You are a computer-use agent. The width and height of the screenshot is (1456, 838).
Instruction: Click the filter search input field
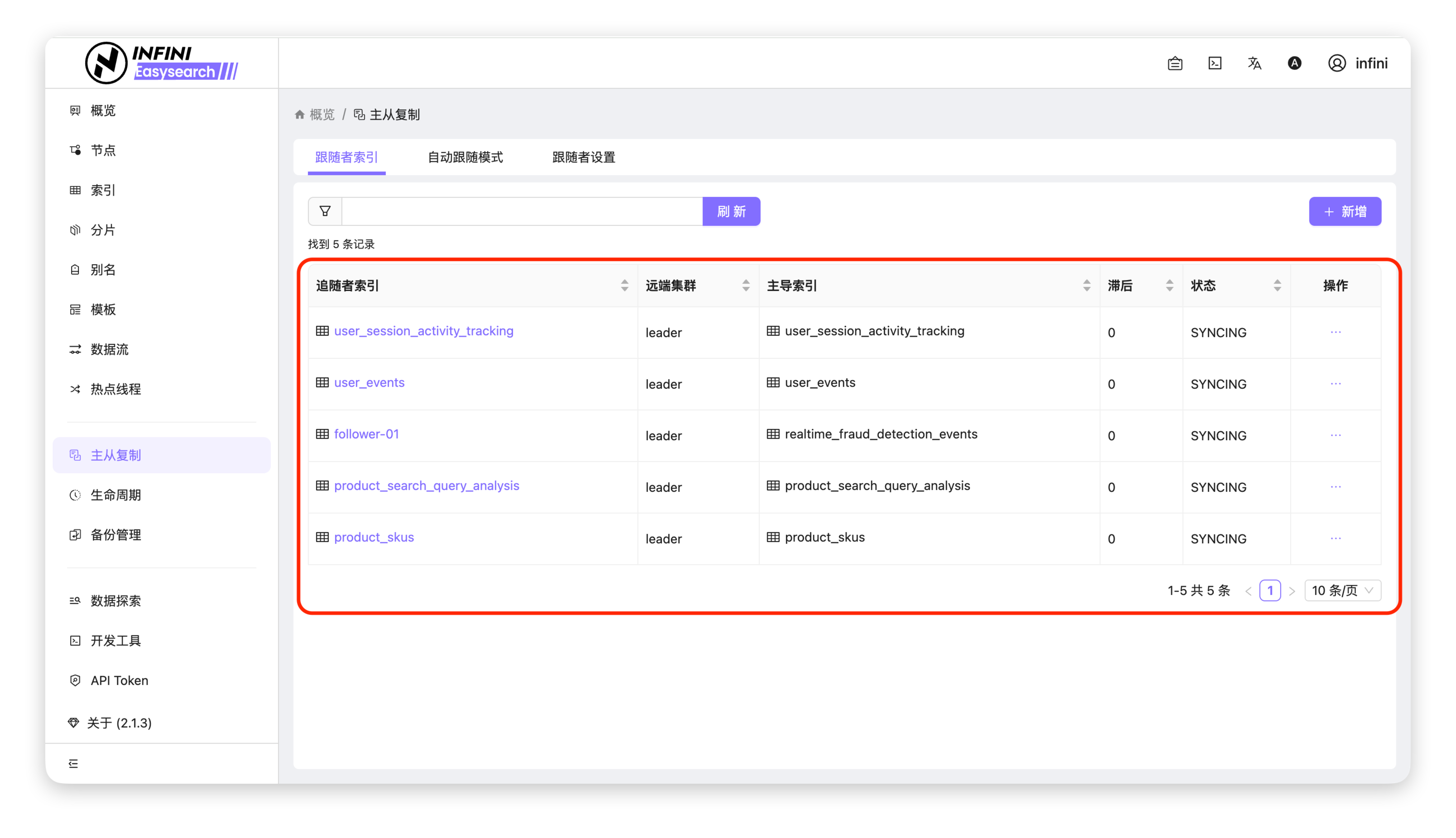(522, 211)
